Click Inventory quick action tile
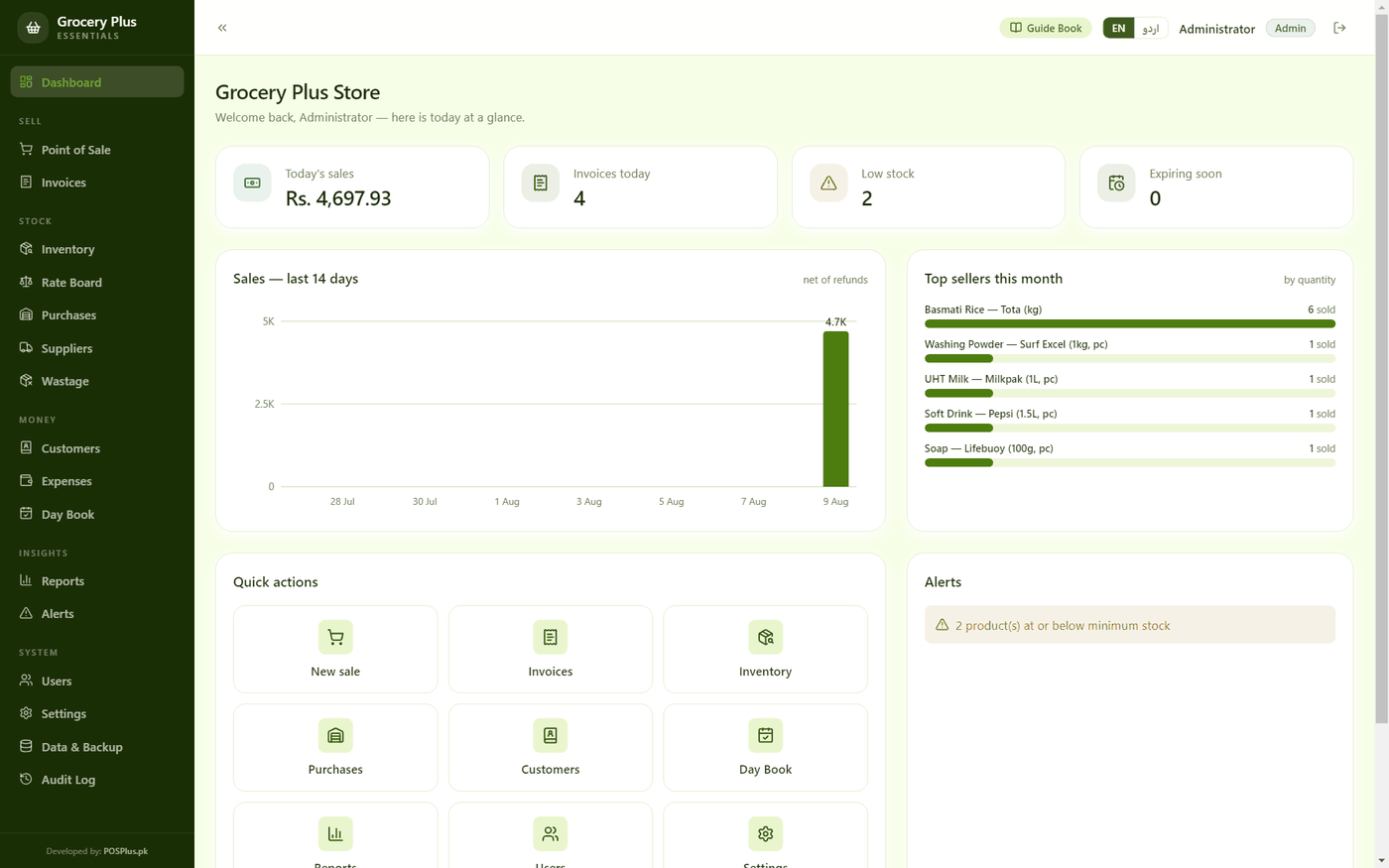Screen dimensions: 1389x868 (765, 649)
